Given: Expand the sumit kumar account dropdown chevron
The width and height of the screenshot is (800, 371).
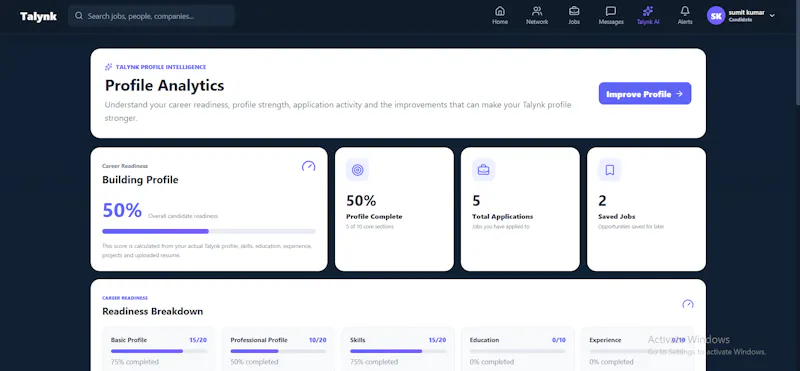Looking at the screenshot, I should pyautogui.click(x=772, y=16).
